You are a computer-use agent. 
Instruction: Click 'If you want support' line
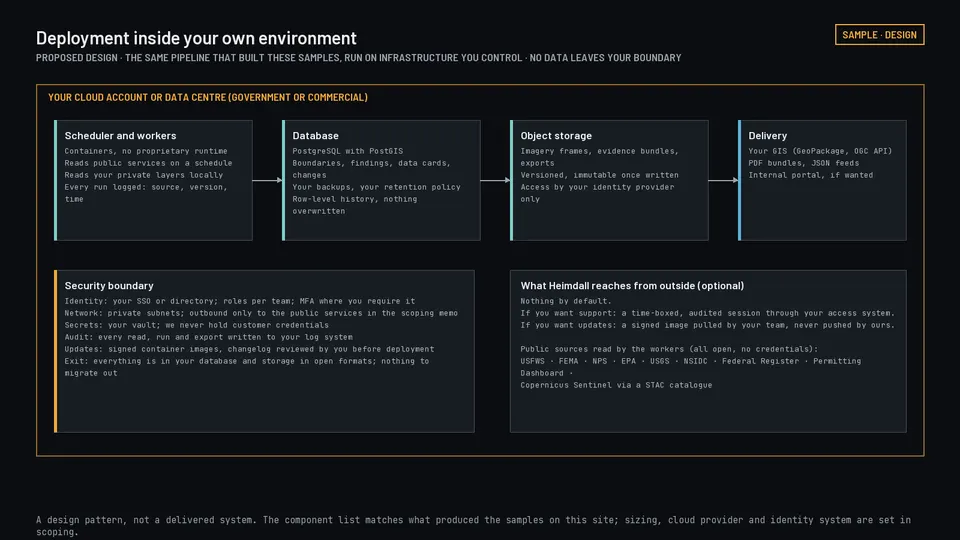708,313
